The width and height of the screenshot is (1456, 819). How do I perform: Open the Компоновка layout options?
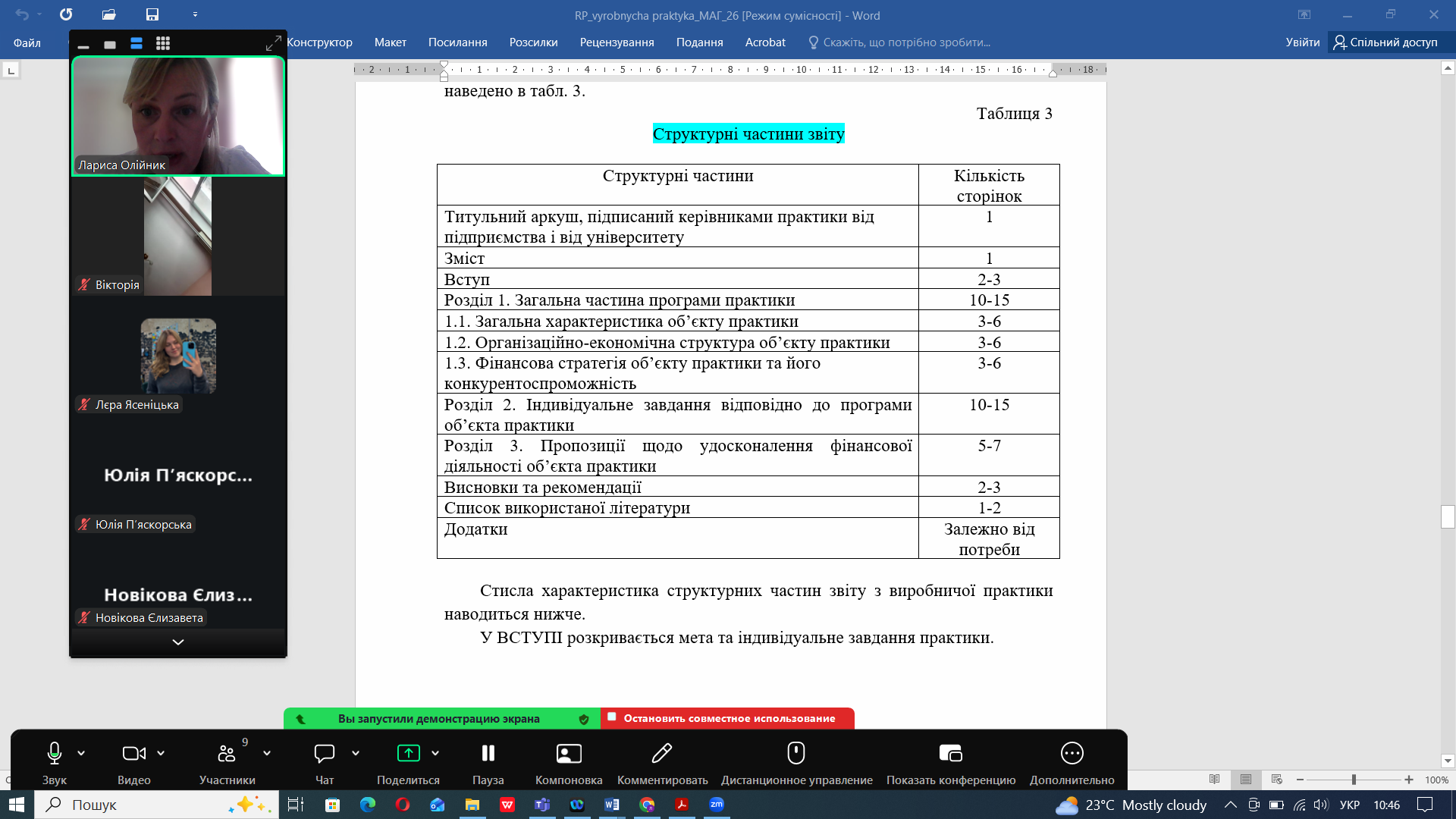569,763
